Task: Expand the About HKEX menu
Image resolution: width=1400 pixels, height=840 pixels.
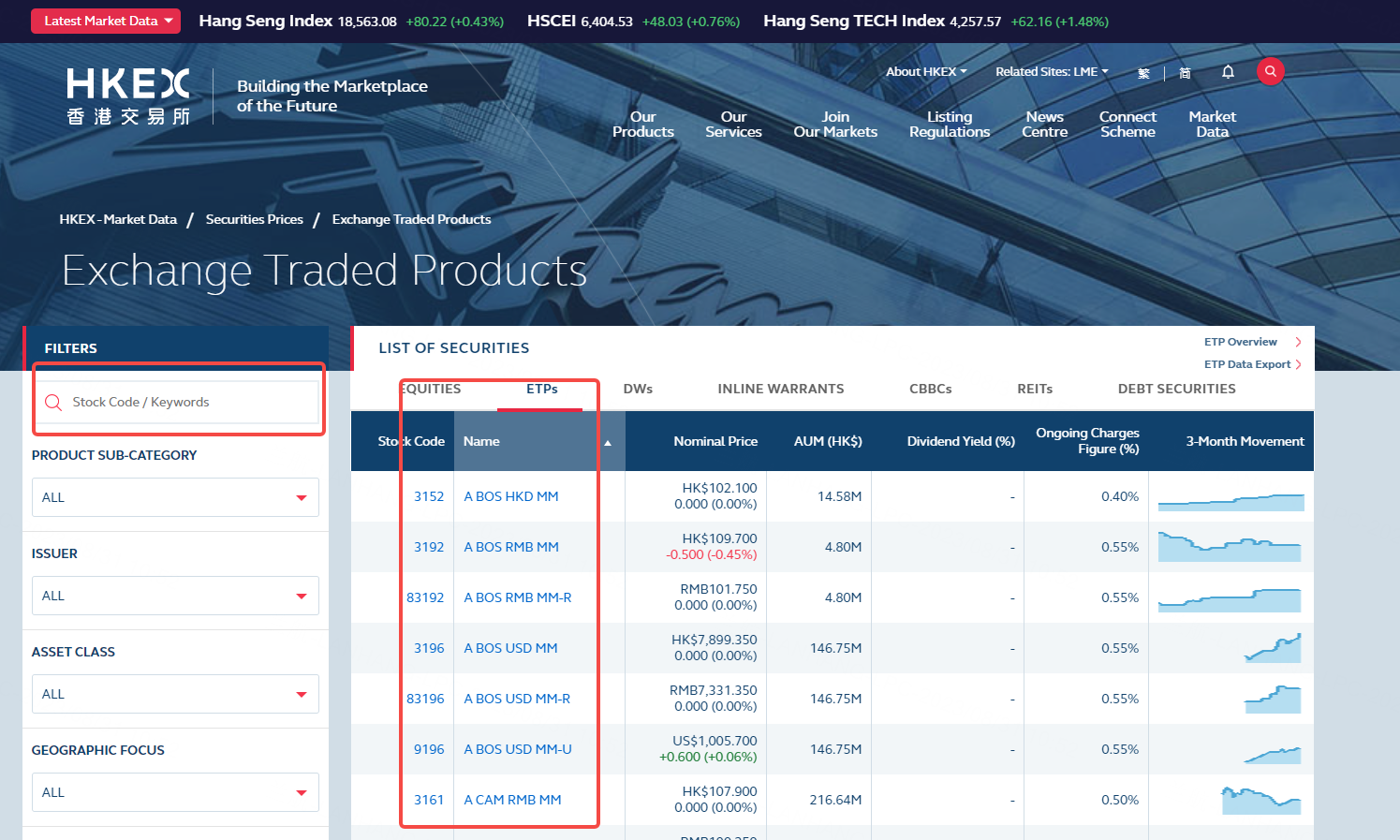Action: pyautogui.click(x=925, y=72)
